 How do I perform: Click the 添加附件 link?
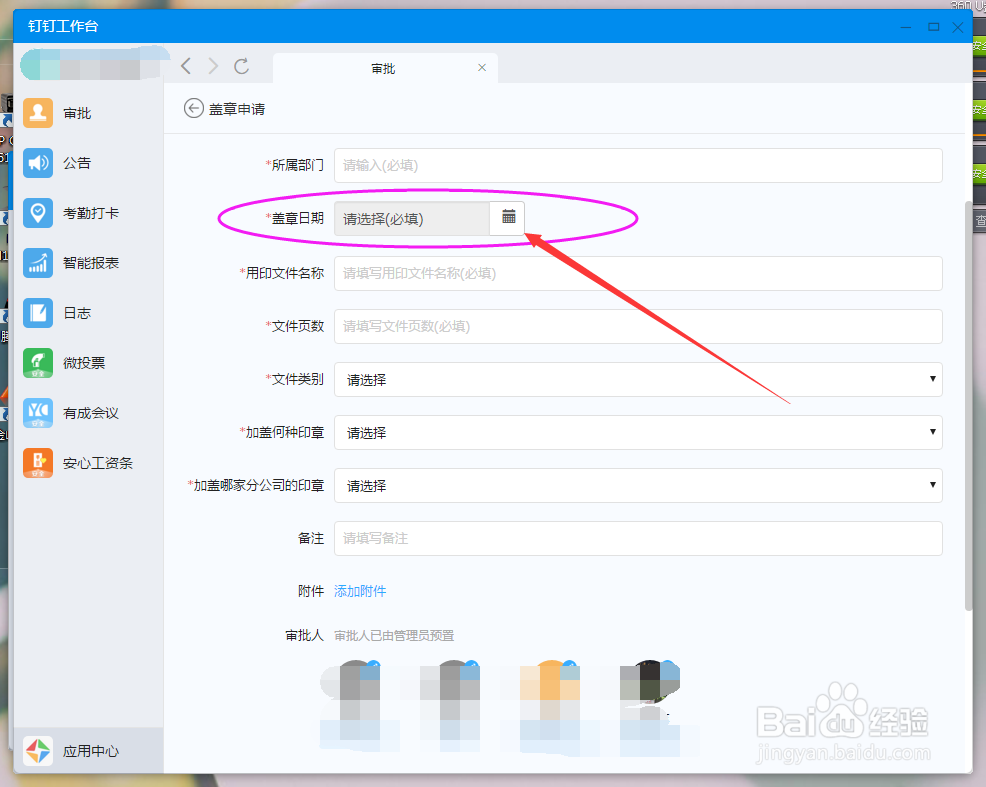click(x=360, y=591)
